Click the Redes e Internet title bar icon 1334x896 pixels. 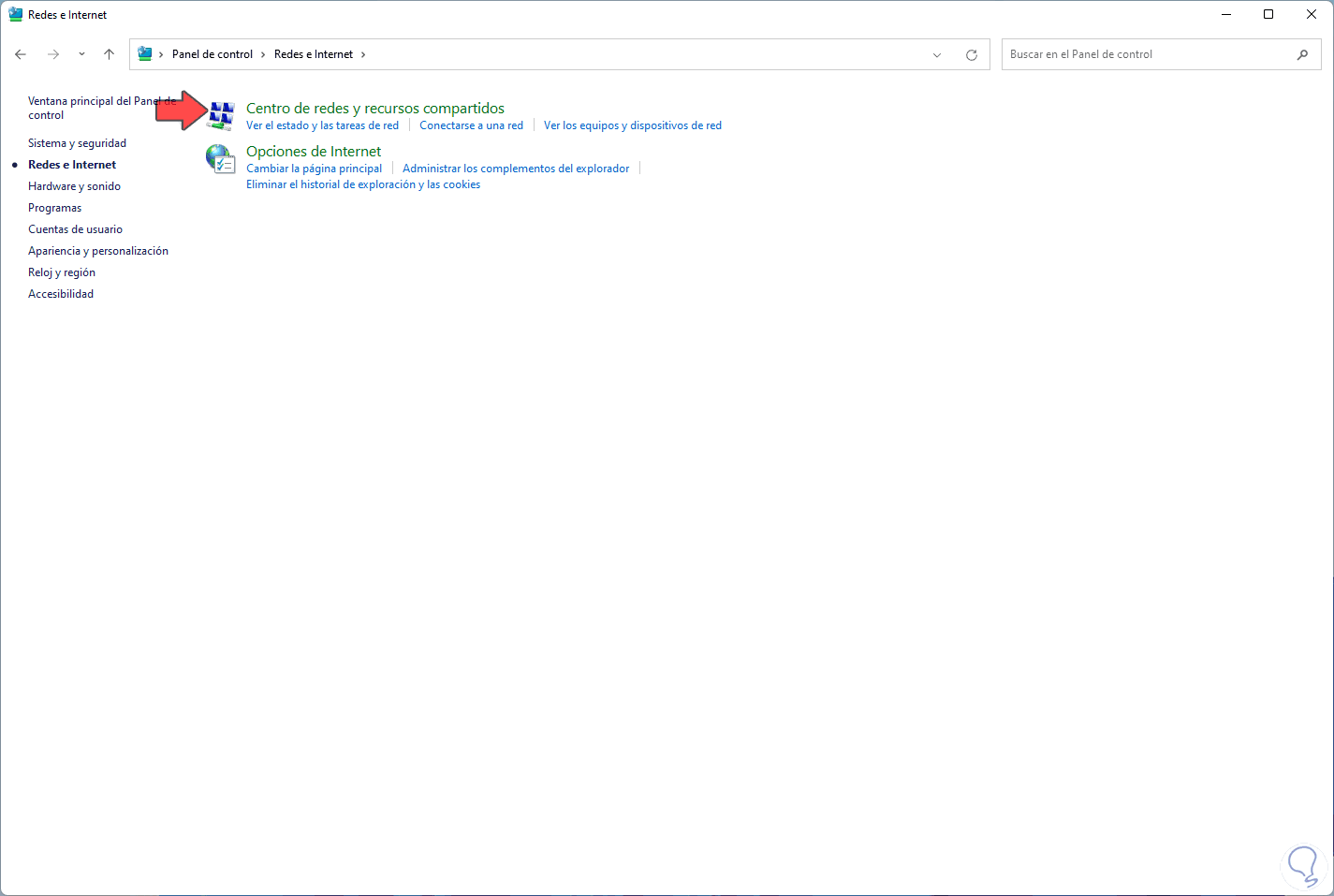click(x=16, y=15)
